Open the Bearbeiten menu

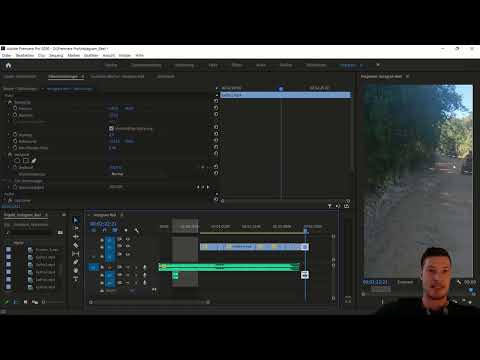tap(25, 55)
